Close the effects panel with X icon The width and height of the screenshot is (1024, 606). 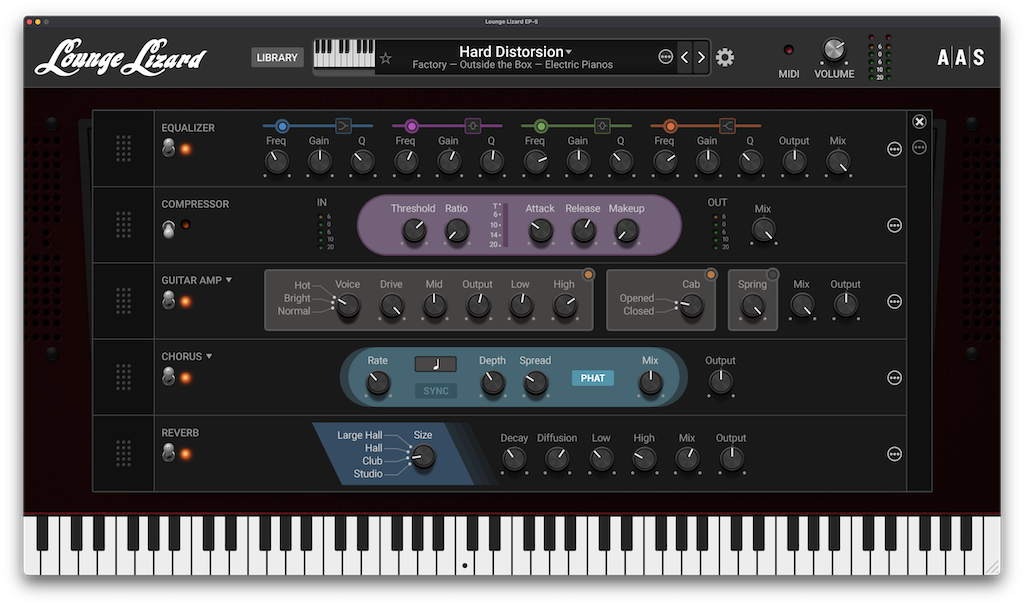click(919, 122)
